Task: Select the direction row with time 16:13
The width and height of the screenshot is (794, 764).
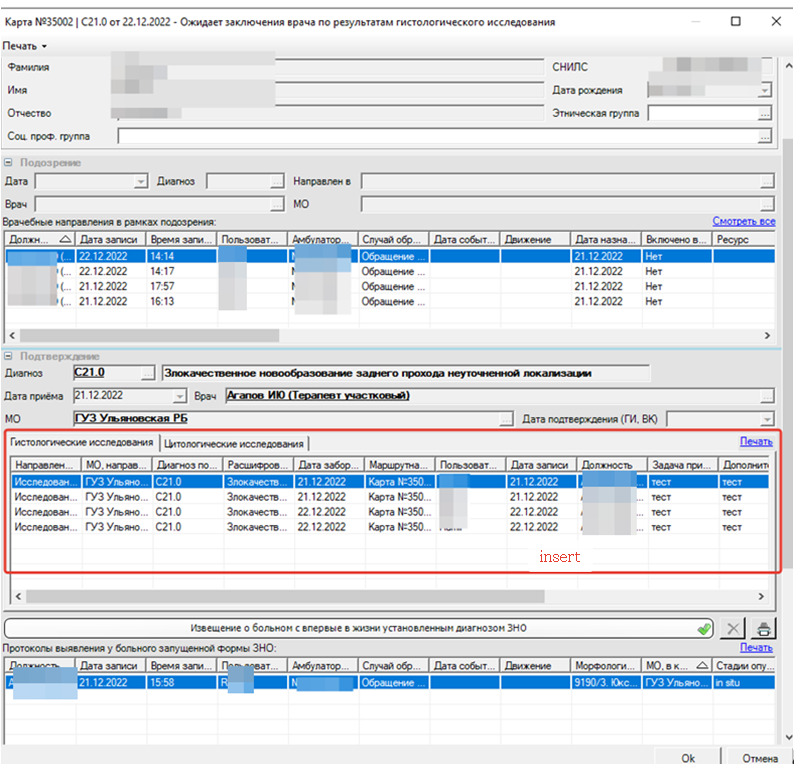Action: click(390, 302)
